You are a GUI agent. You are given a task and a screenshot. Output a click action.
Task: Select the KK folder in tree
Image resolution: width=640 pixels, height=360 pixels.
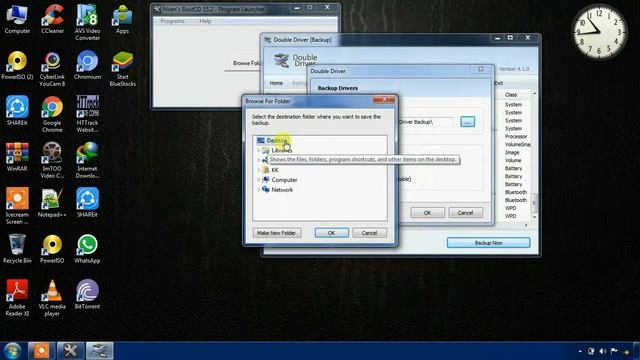275,170
